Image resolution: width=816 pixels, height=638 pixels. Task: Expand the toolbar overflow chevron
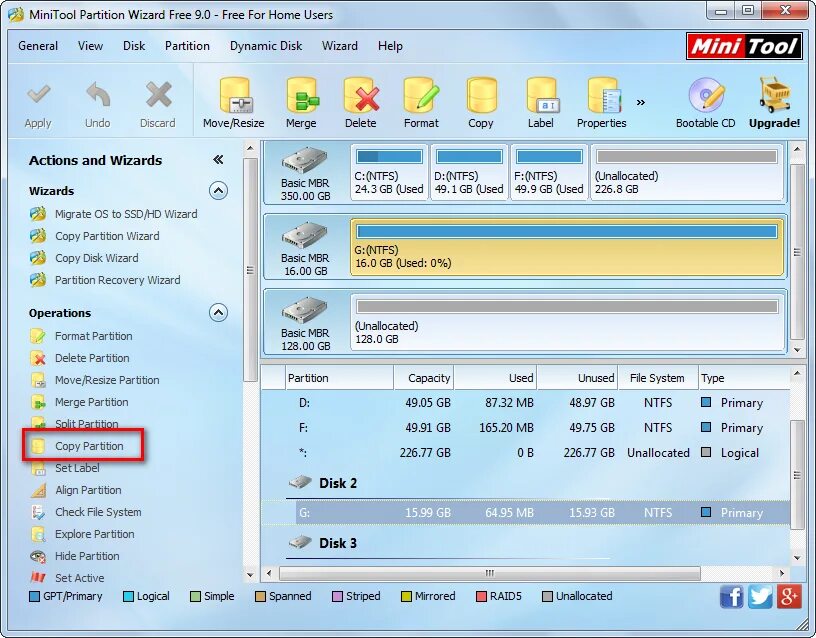pyautogui.click(x=641, y=102)
